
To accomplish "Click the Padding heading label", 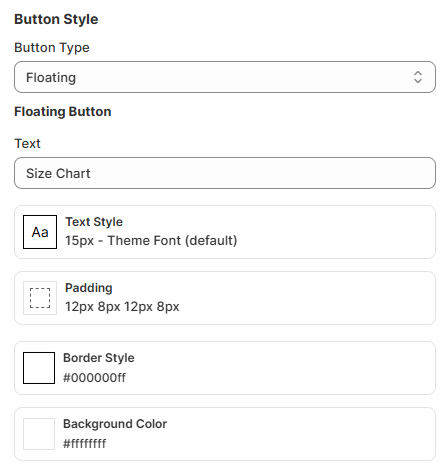I will point(89,288).
